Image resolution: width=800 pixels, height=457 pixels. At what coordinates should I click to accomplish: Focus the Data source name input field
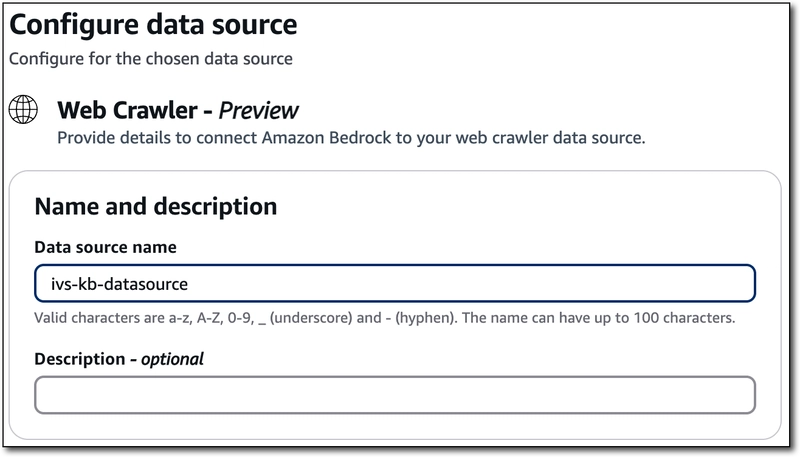tap(395, 283)
